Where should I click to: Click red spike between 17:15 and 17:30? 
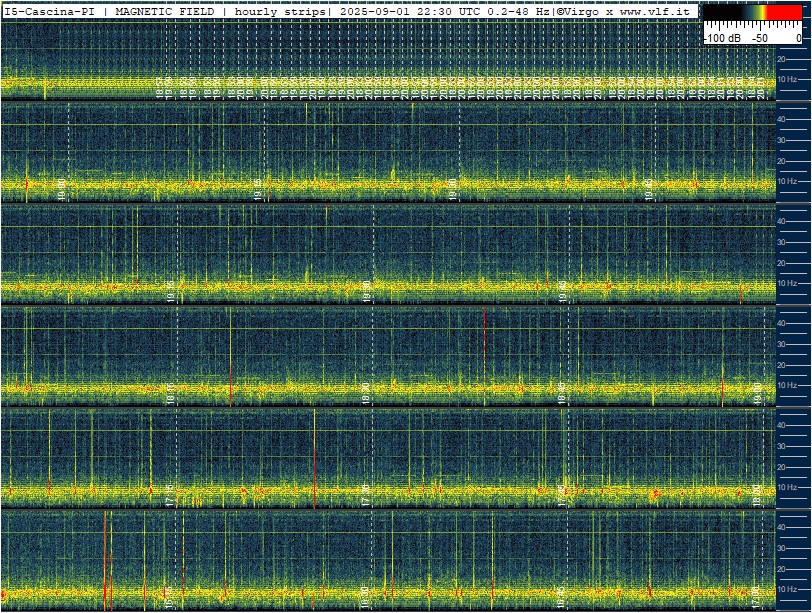pyautogui.click(x=314, y=459)
